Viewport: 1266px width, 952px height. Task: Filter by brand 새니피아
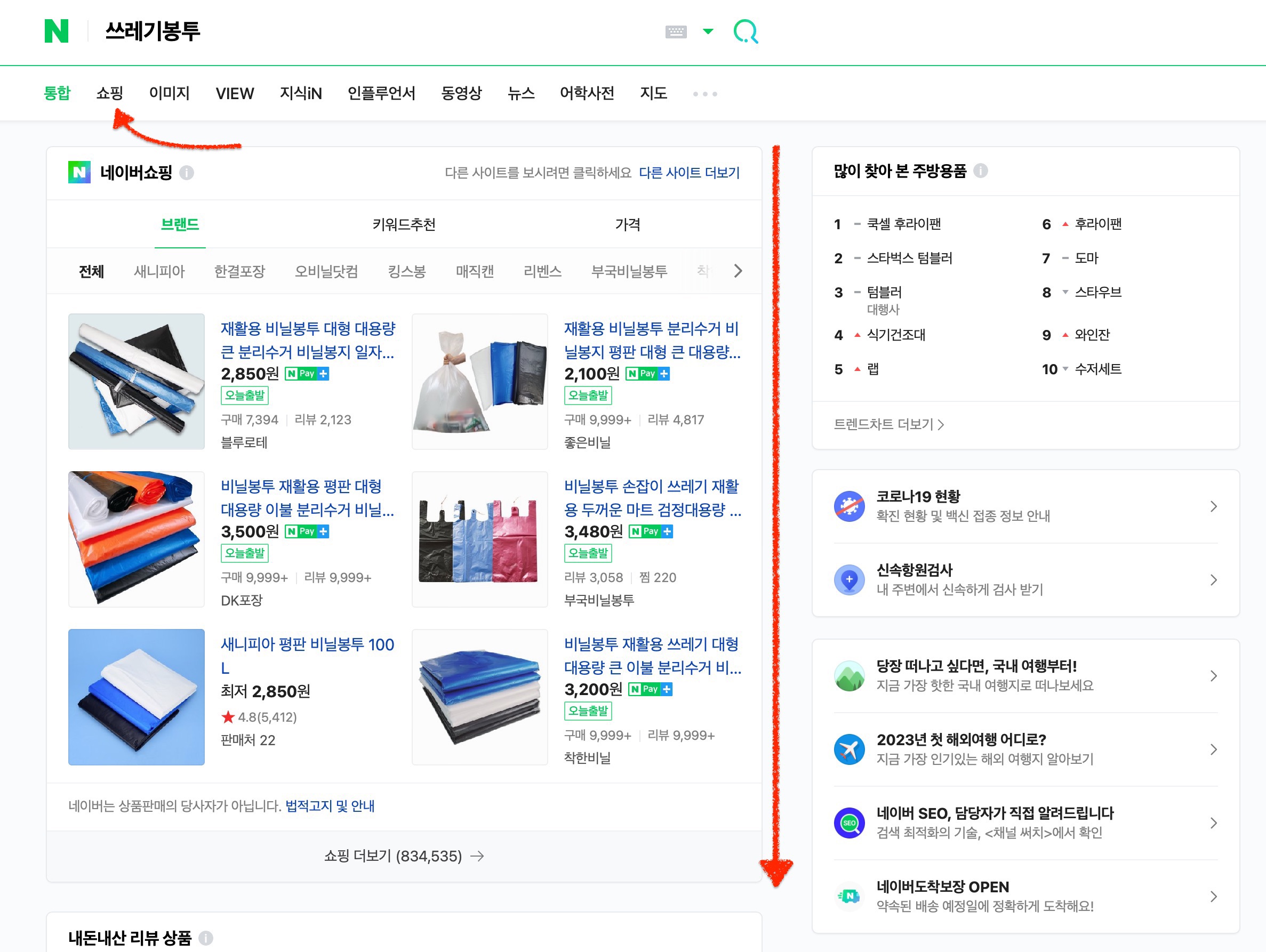159,271
